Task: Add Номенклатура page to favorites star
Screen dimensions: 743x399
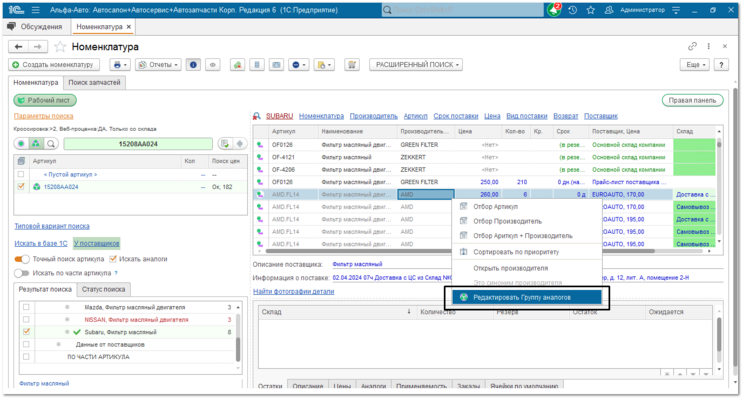Action: [60, 46]
